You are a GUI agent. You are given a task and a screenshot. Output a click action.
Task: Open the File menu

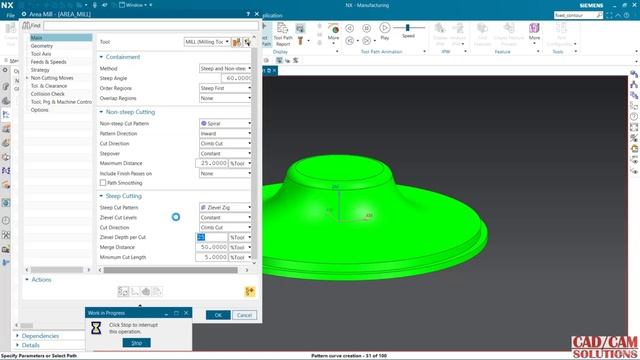[10, 15]
